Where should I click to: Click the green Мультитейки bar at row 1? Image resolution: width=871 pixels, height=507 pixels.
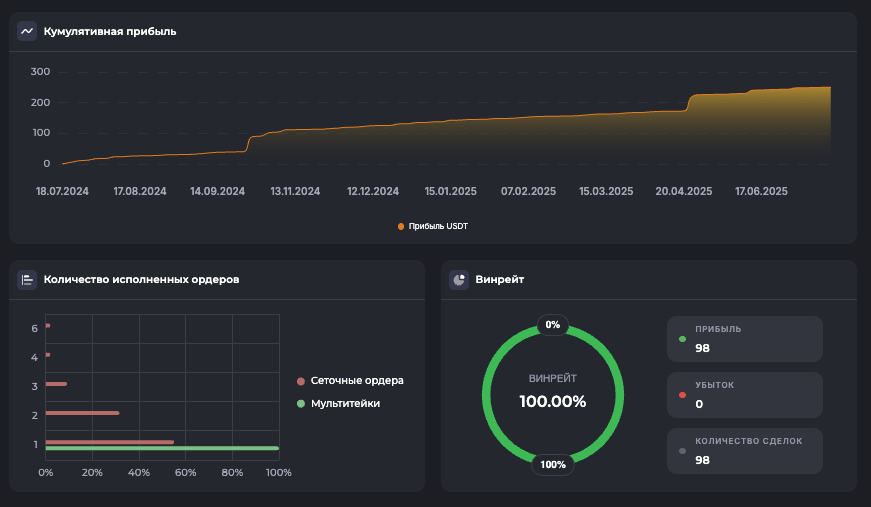click(161, 448)
